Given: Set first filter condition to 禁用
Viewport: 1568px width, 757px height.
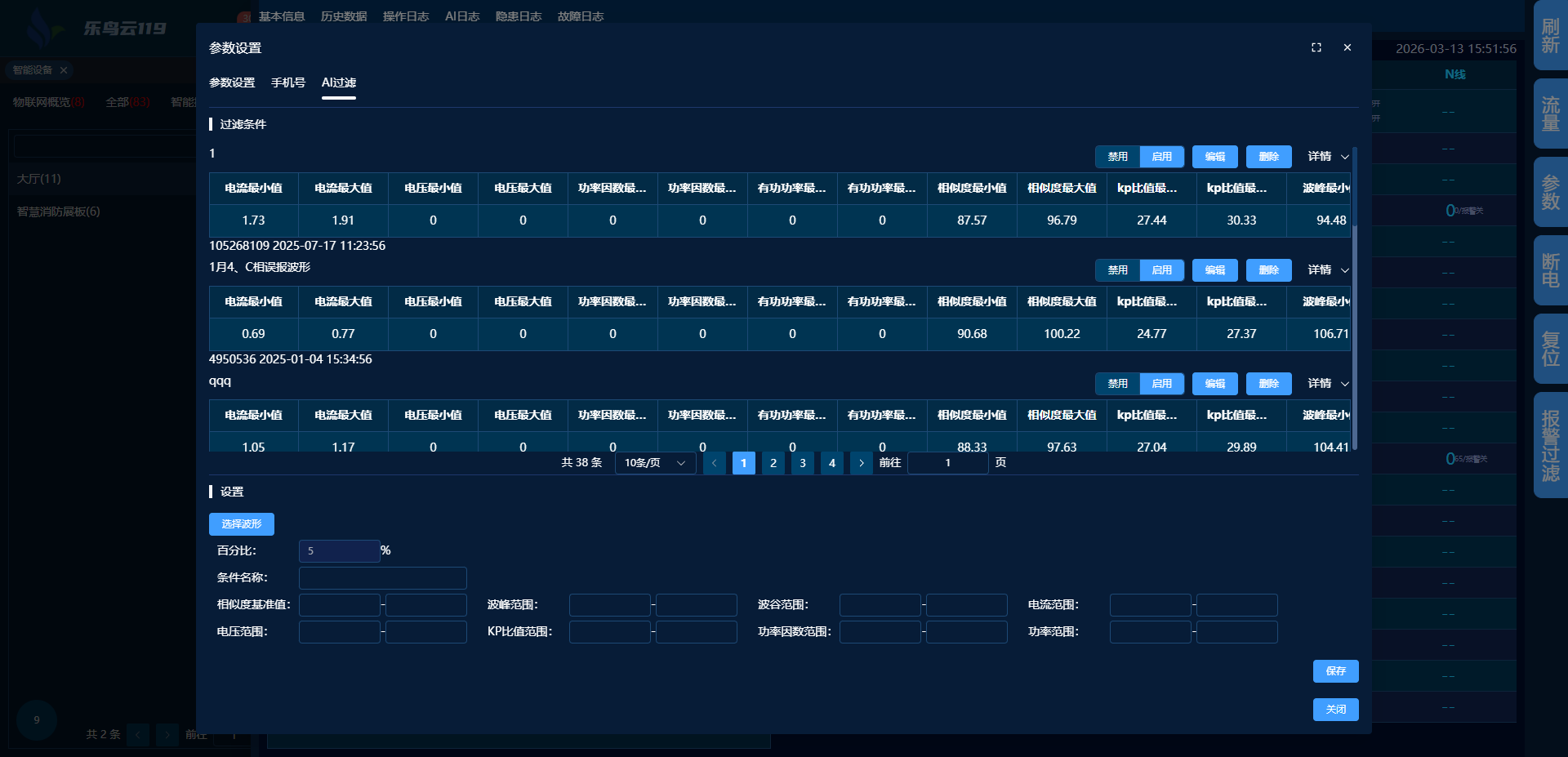Looking at the screenshot, I should (x=1117, y=157).
